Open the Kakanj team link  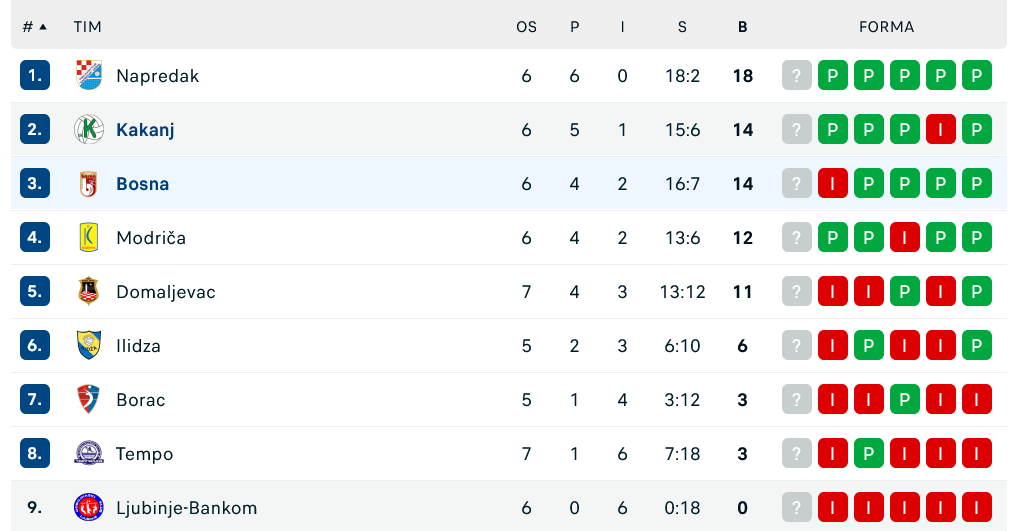pyautogui.click(x=145, y=129)
